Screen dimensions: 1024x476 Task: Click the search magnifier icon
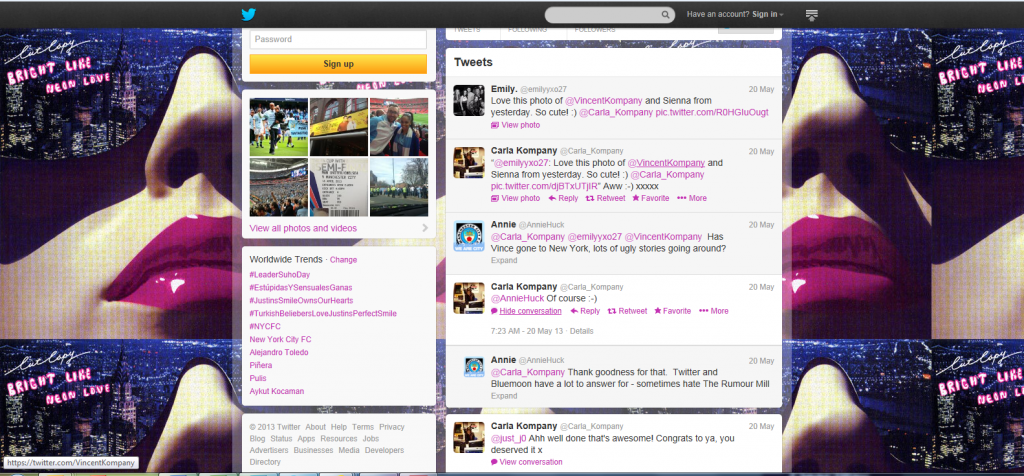click(665, 14)
